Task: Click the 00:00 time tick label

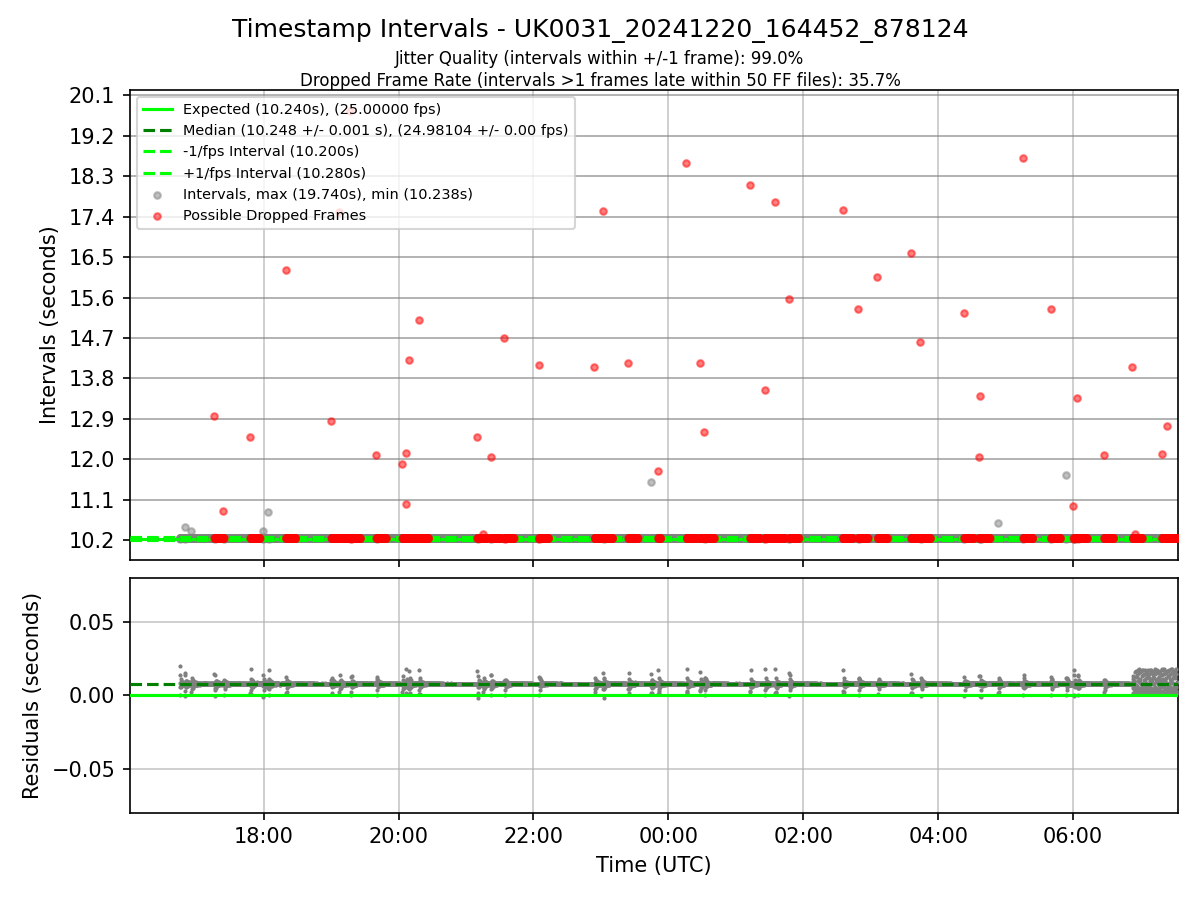Action: [668, 835]
